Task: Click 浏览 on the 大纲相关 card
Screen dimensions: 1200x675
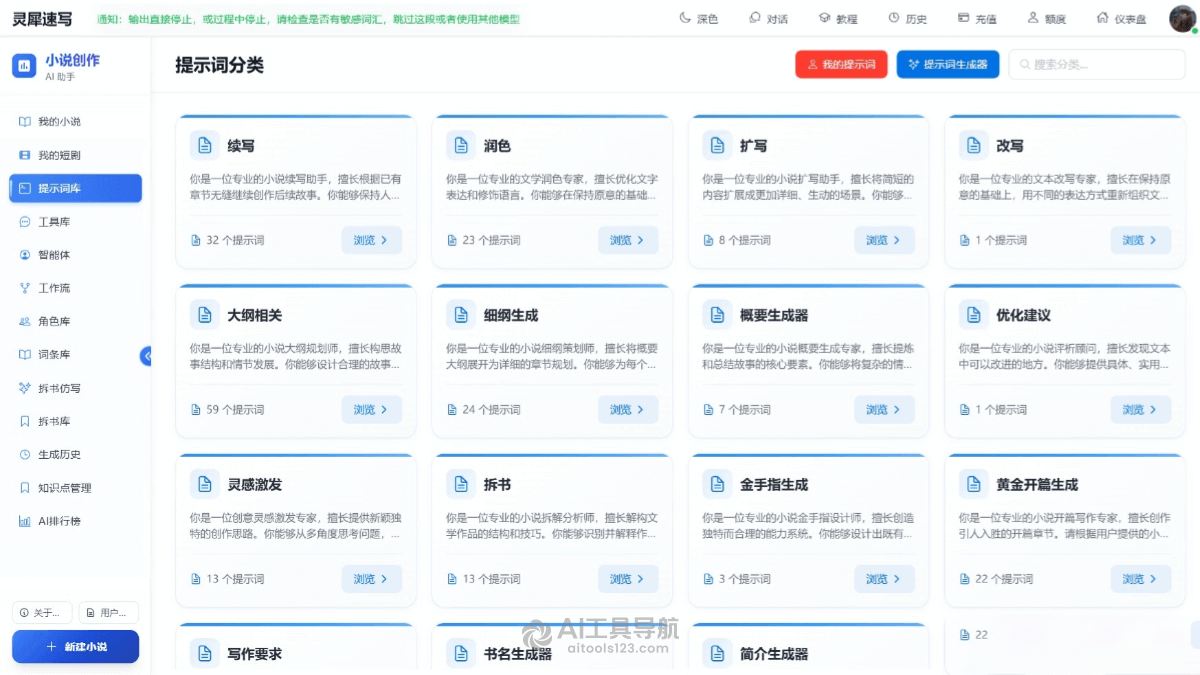Action: pyautogui.click(x=372, y=409)
